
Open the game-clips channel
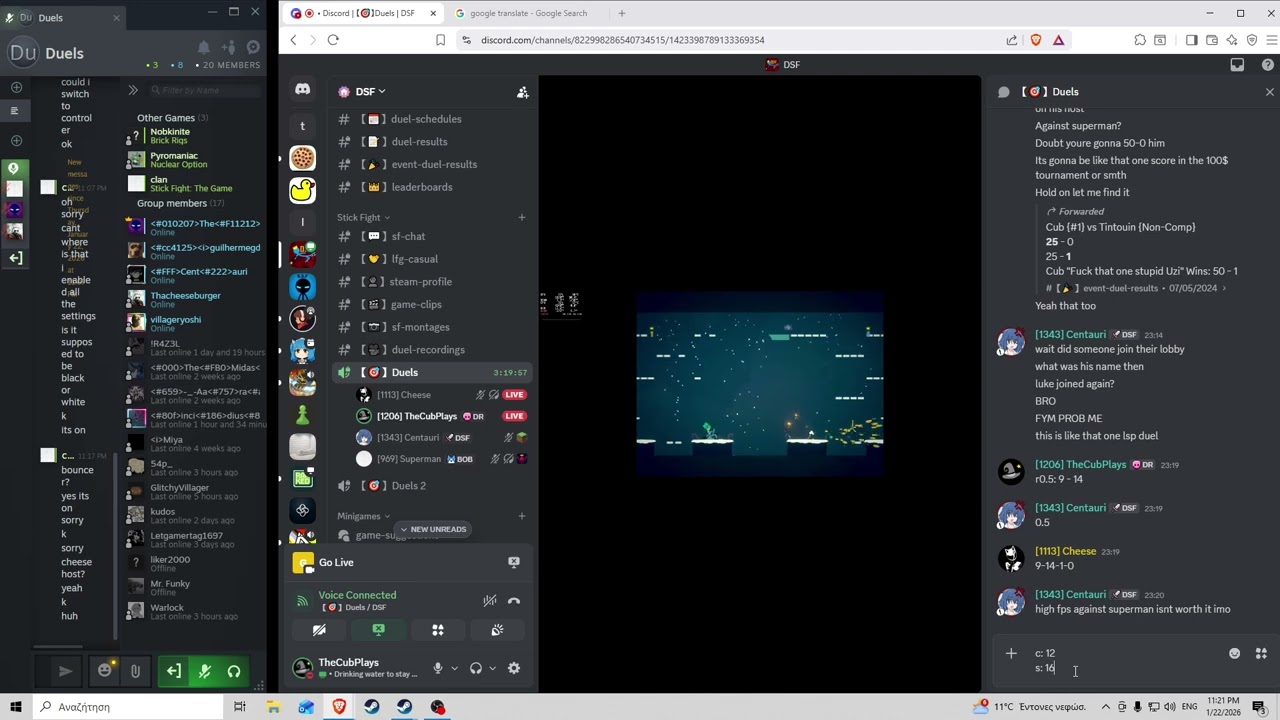(x=431, y=304)
